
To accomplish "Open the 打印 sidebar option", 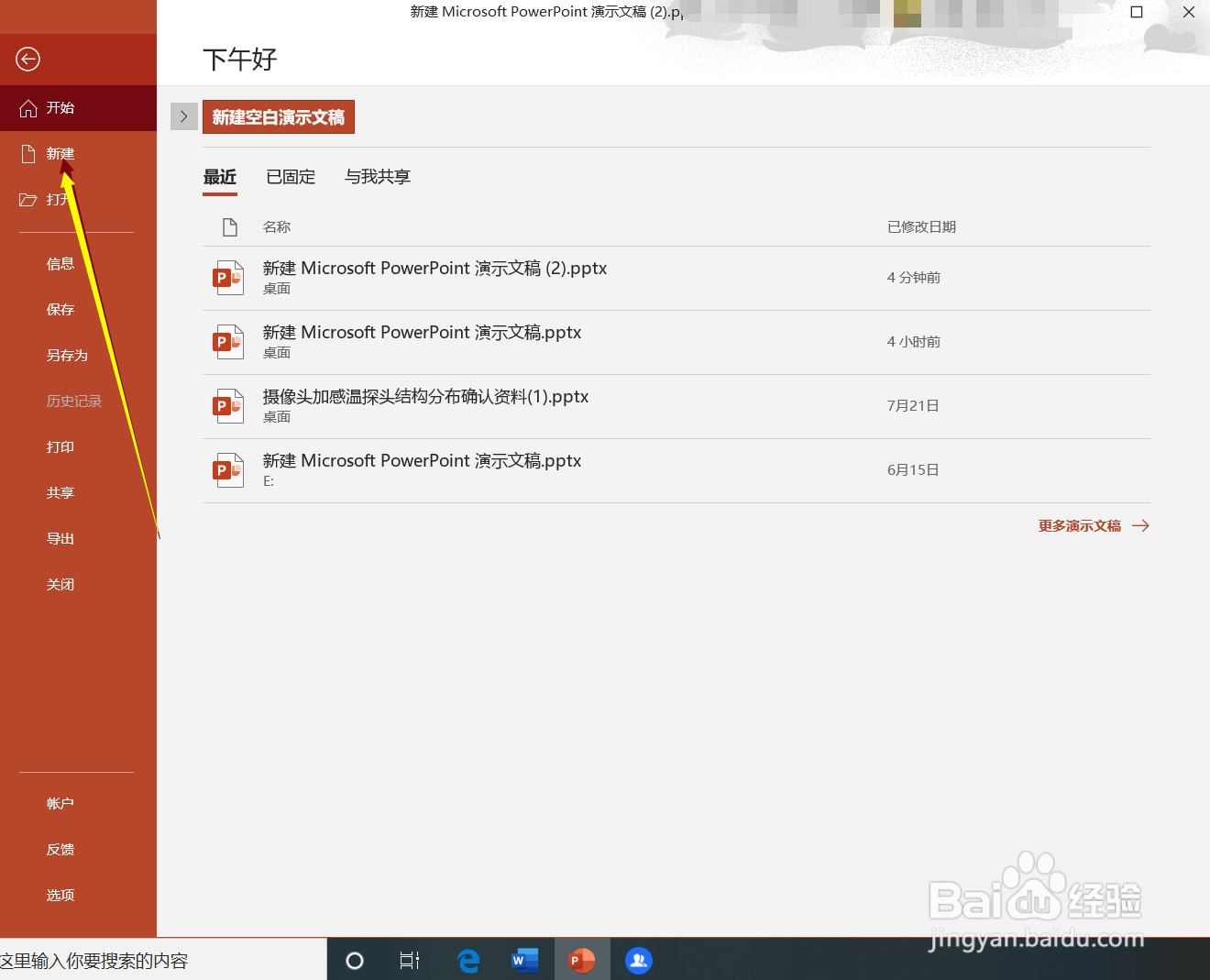I will [x=60, y=447].
